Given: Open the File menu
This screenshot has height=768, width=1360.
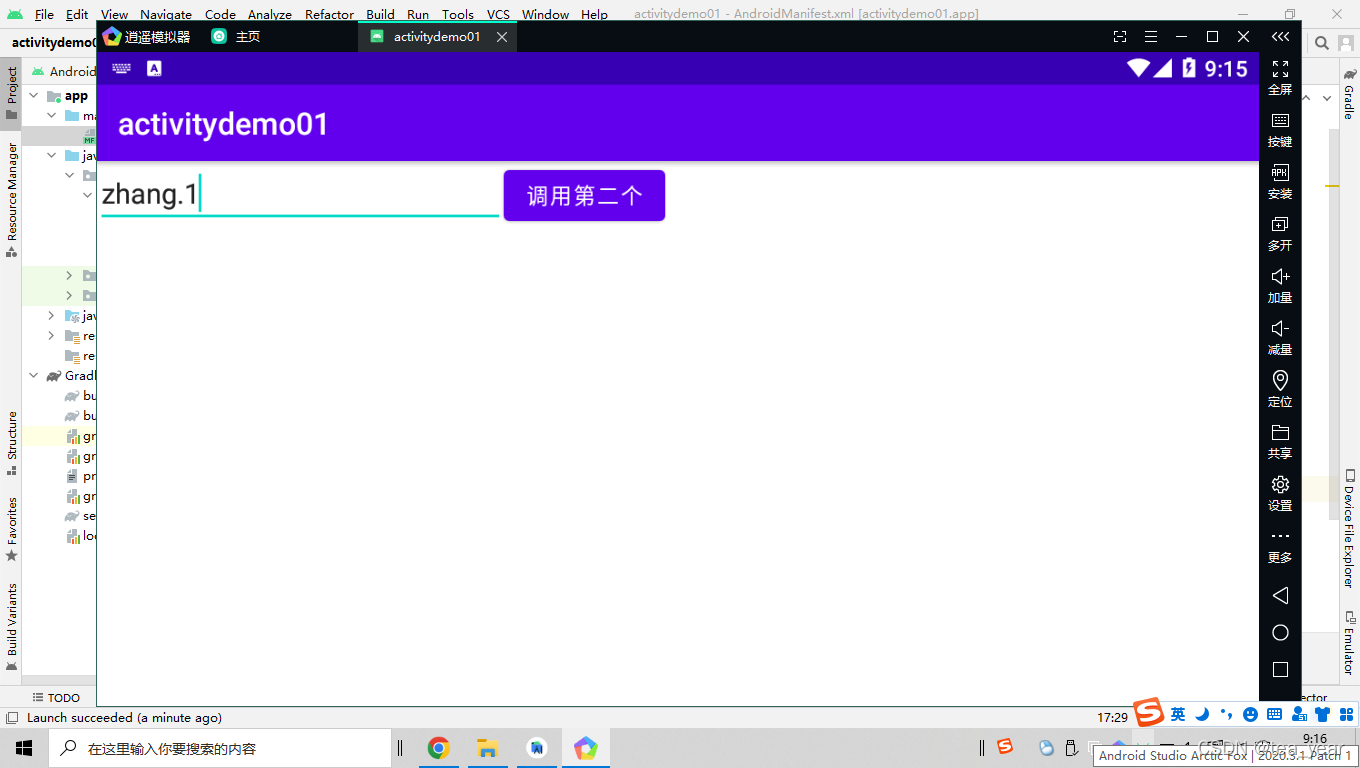Looking at the screenshot, I should point(44,14).
